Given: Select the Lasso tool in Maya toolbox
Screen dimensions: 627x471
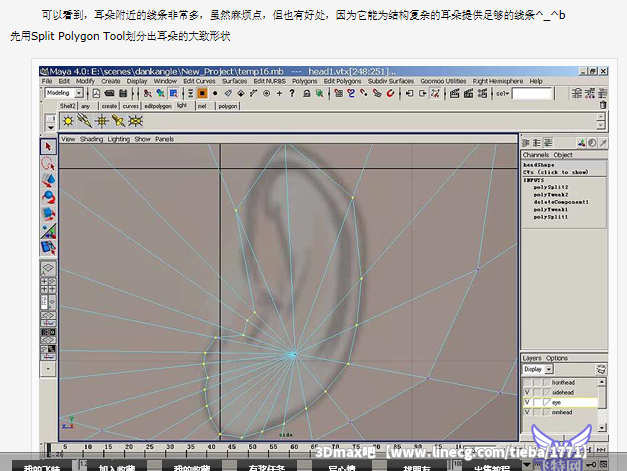Looking at the screenshot, I should click(48, 164).
